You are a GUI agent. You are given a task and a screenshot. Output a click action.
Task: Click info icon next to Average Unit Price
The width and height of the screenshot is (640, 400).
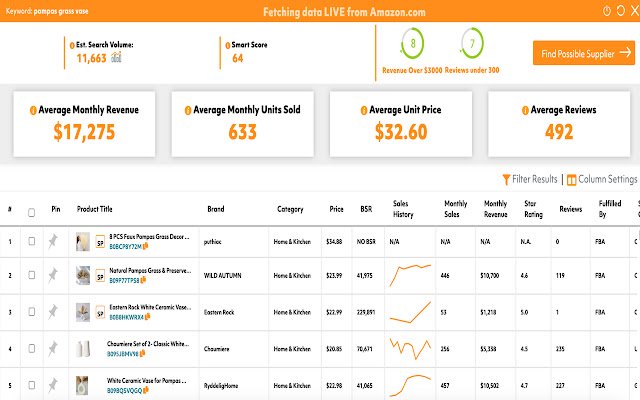point(364,110)
